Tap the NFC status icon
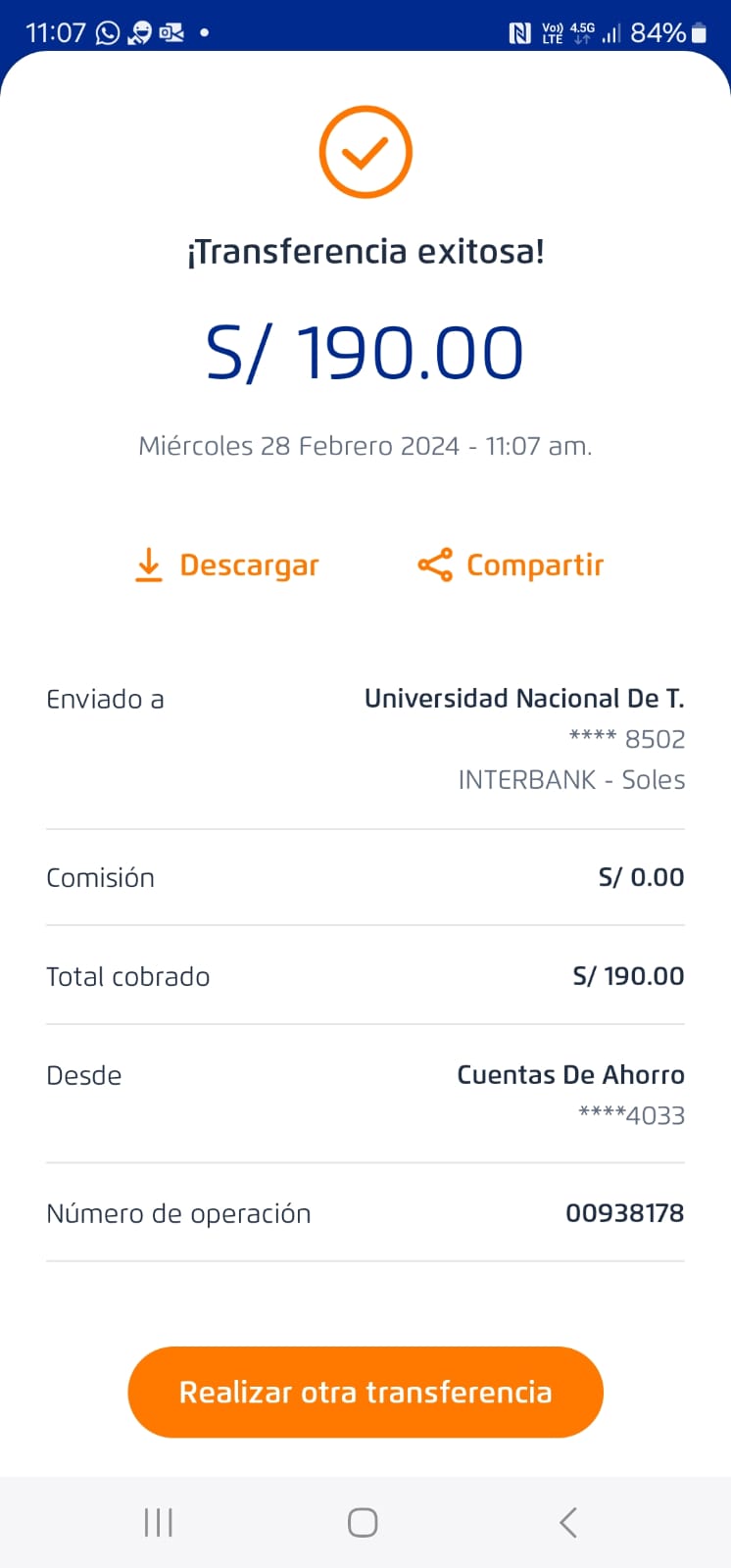 coord(519,33)
